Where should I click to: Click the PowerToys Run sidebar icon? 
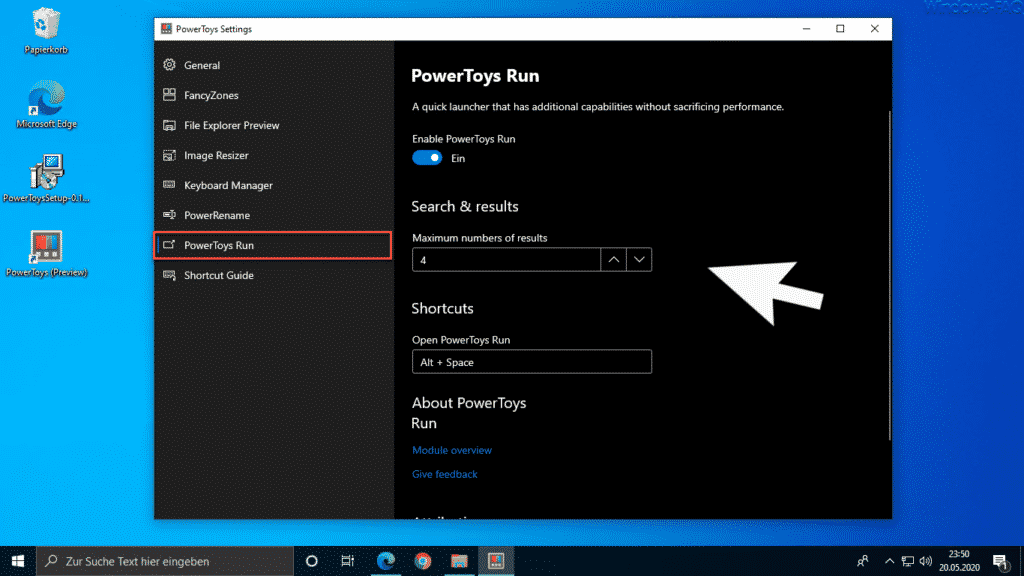click(170, 245)
